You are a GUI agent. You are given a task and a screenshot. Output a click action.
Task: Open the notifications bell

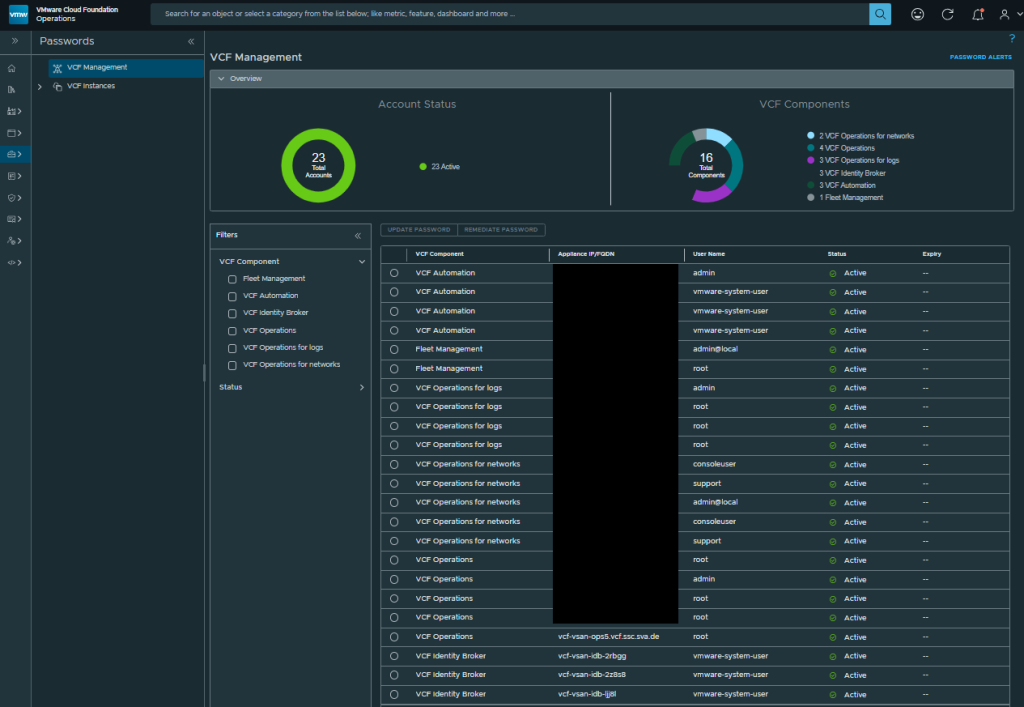coord(977,14)
